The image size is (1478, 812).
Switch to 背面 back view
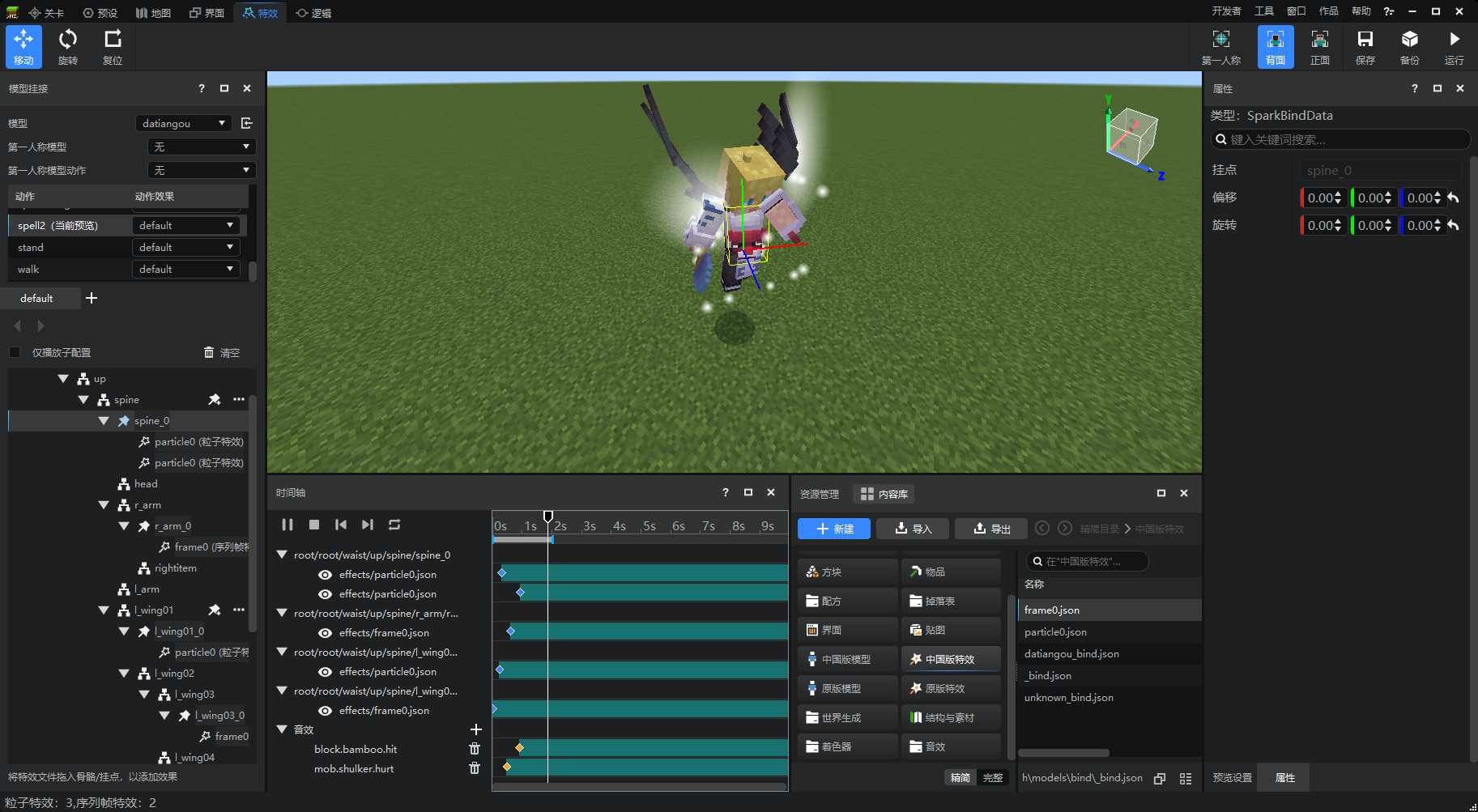coord(1276,47)
